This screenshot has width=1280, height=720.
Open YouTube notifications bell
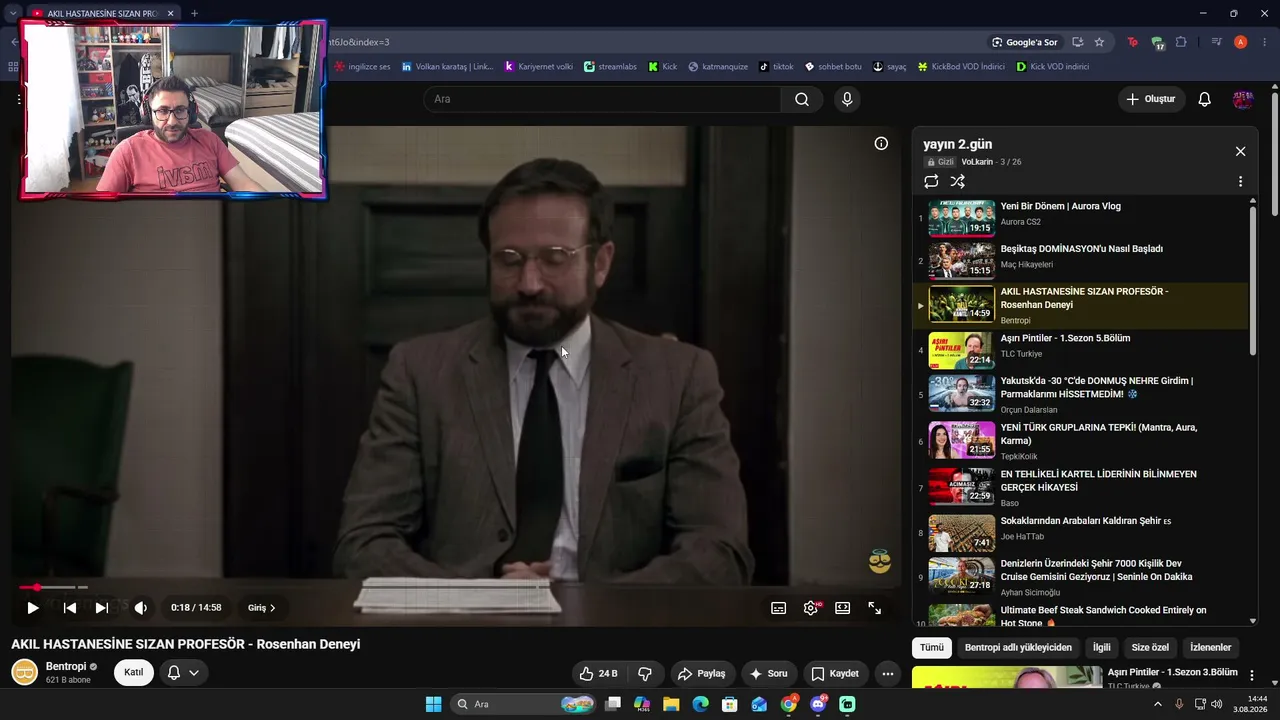click(x=1205, y=99)
